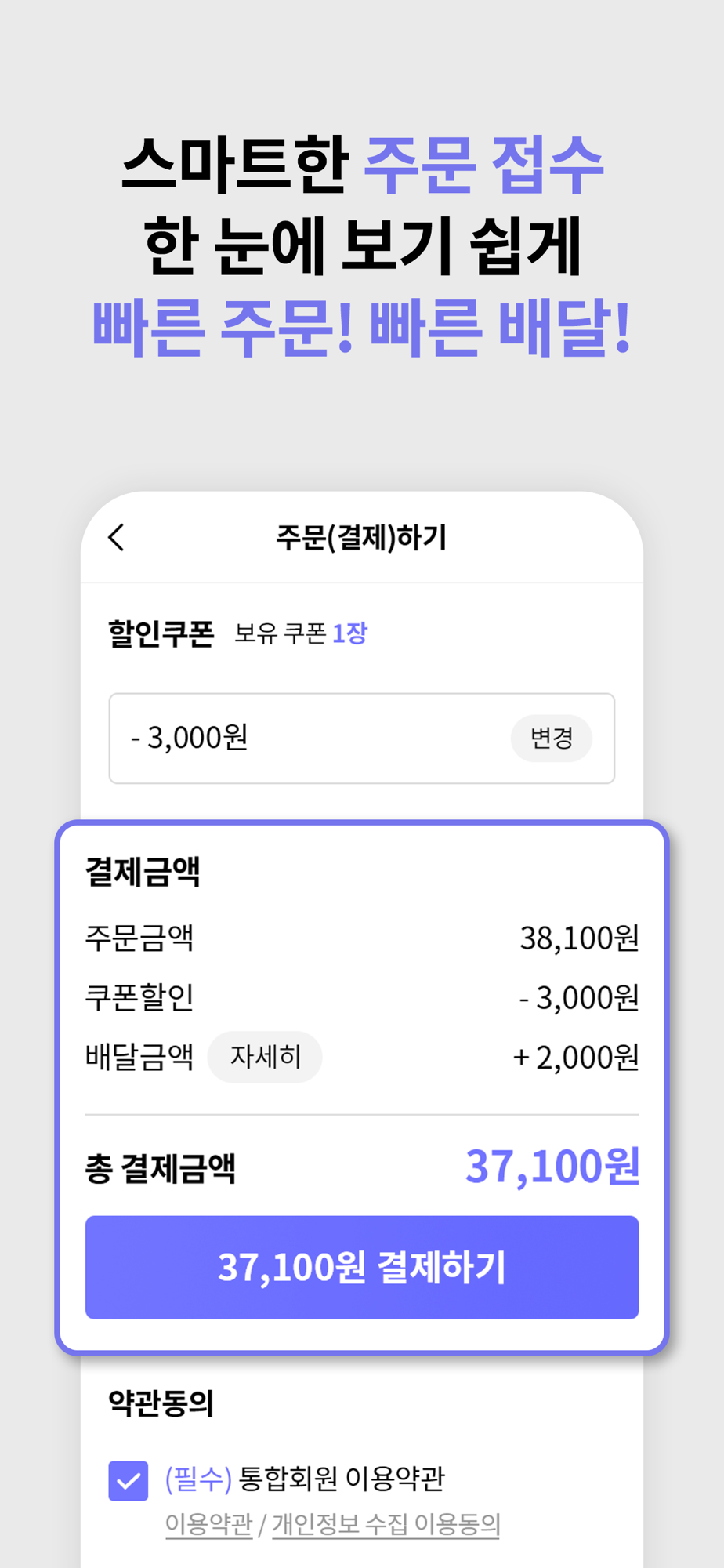724x1568 pixels.
Task: Tap the 총 결제금액 37,100원 amount
Action: coord(552,1167)
